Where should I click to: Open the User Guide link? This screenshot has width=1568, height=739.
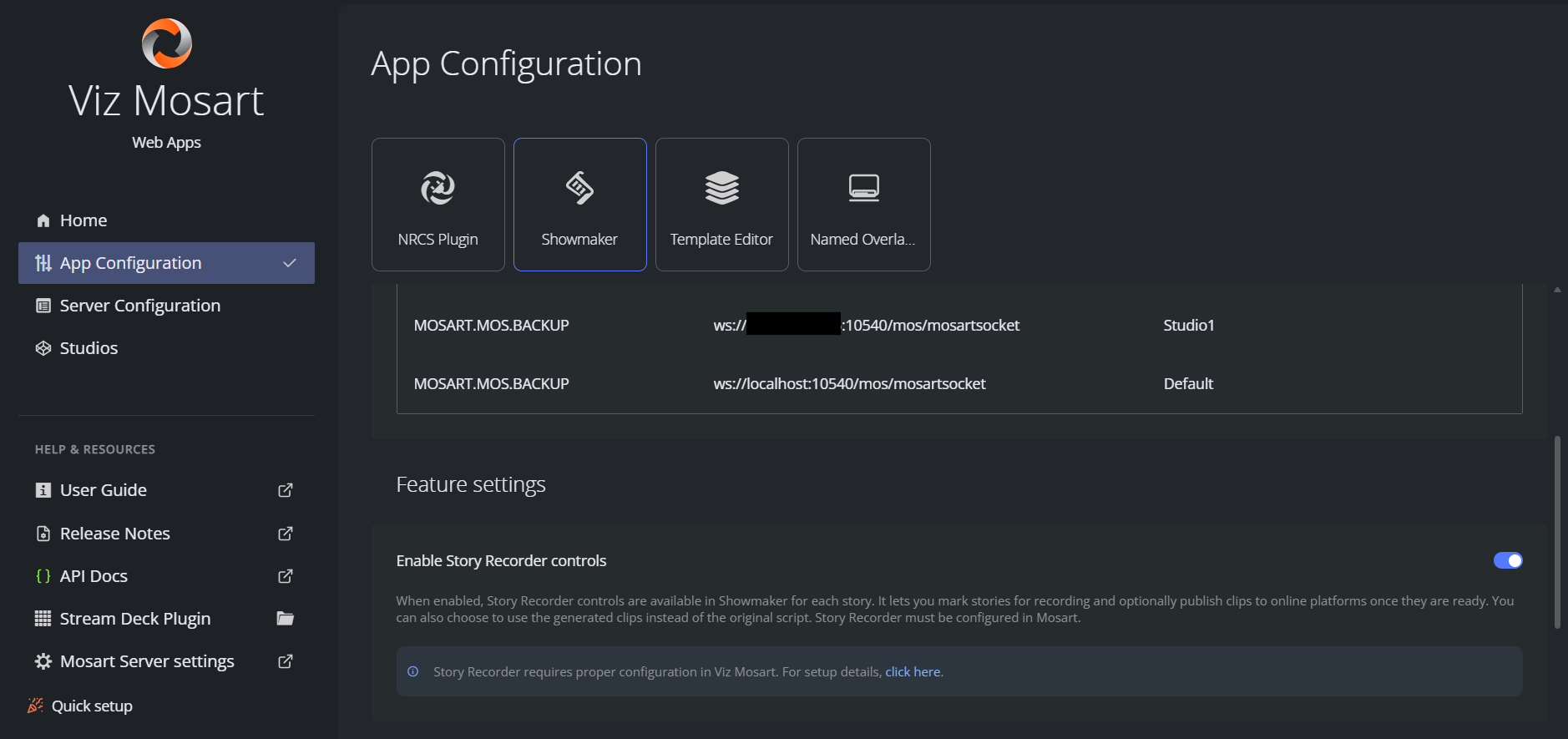pyautogui.click(x=166, y=490)
